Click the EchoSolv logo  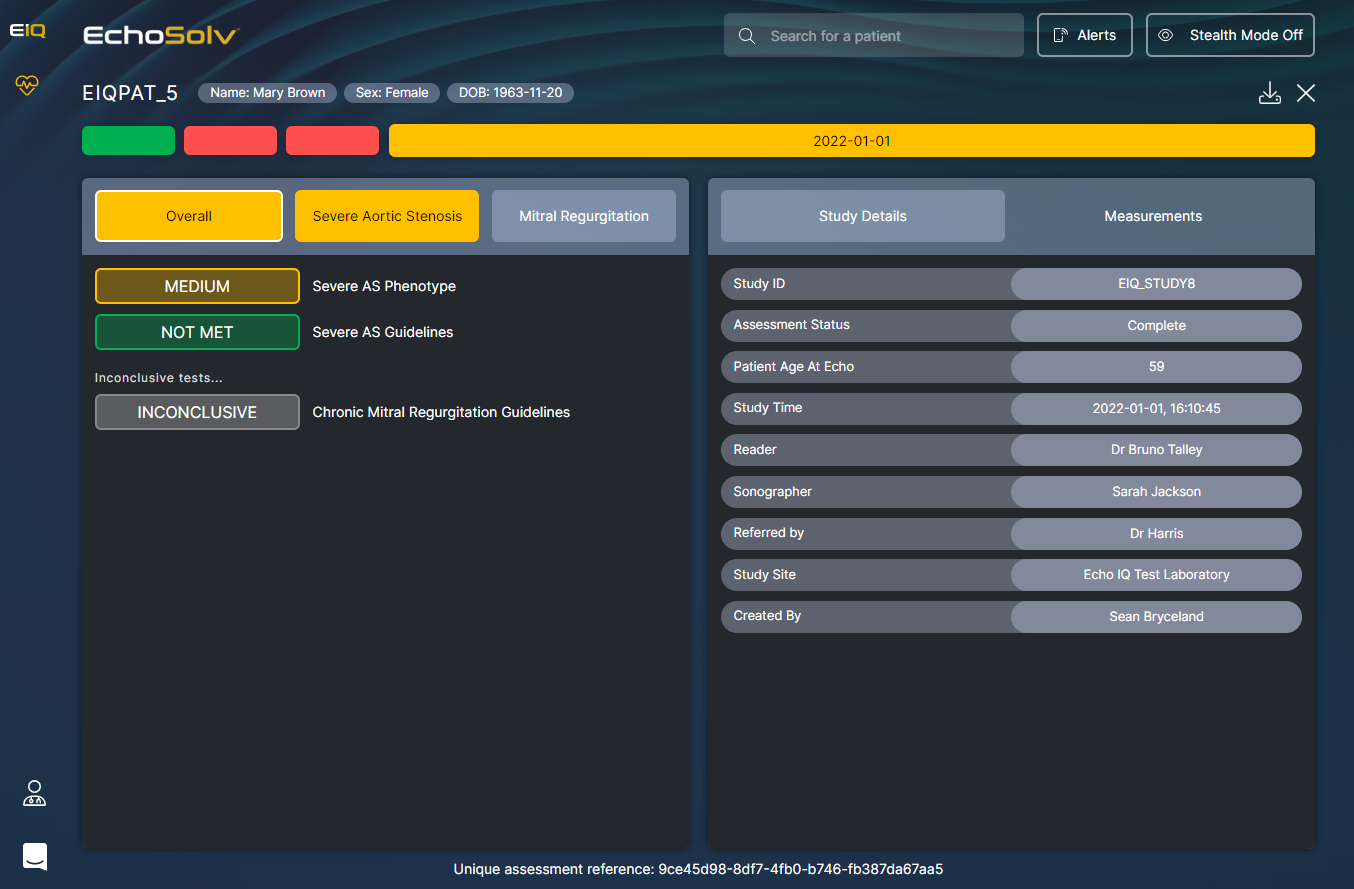(161, 36)
